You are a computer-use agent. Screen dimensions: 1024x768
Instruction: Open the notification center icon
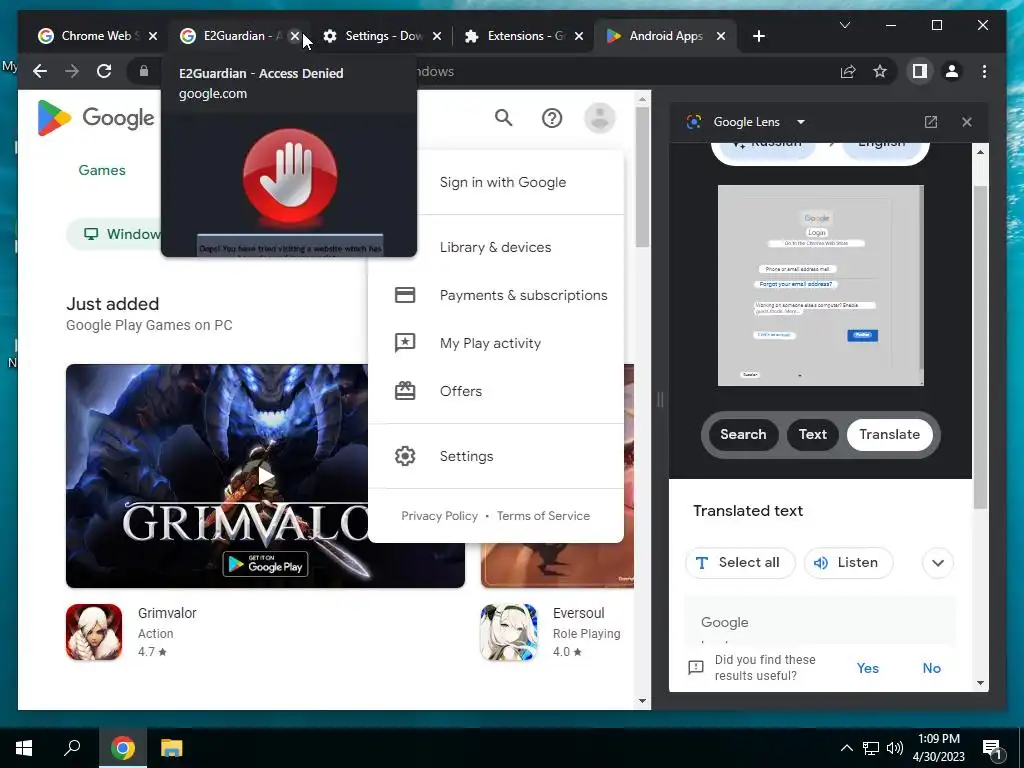(x=991, y=748)
